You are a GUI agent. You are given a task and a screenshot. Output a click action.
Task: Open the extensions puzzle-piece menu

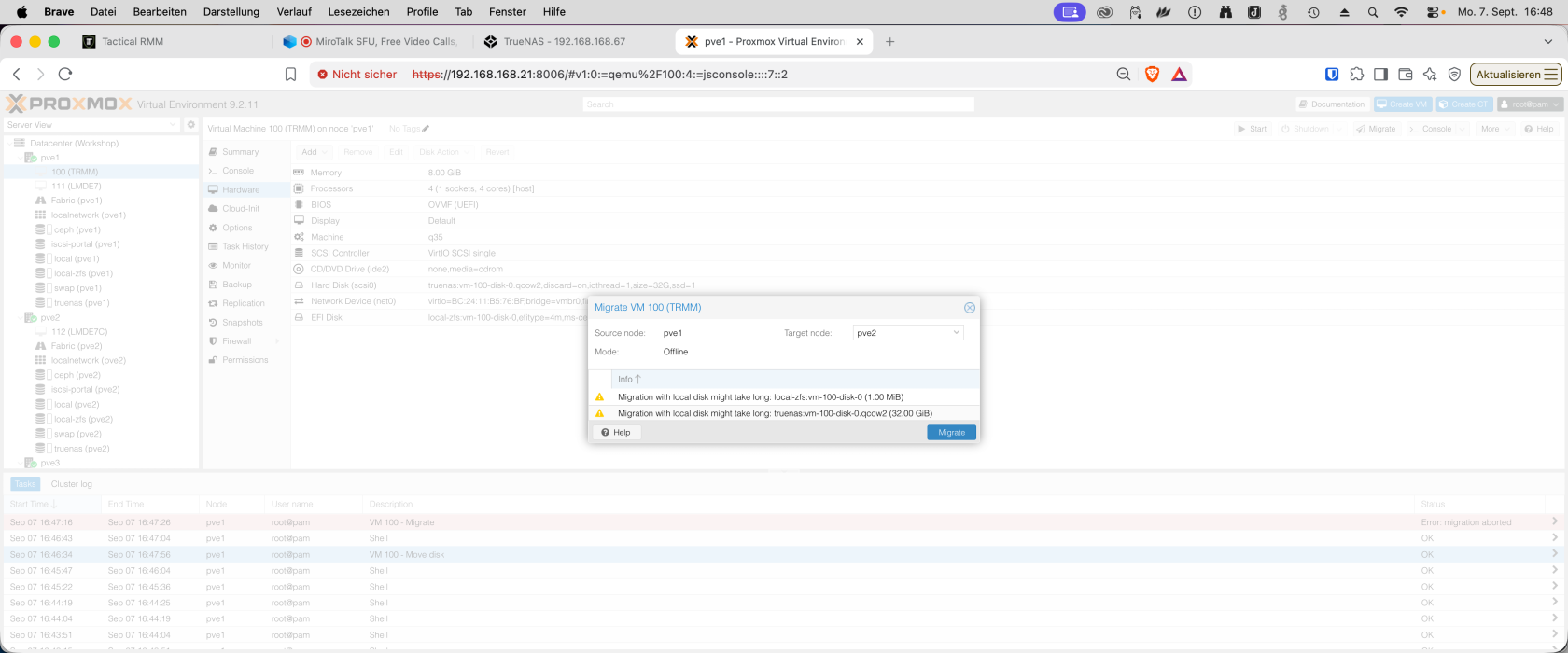1356,75
